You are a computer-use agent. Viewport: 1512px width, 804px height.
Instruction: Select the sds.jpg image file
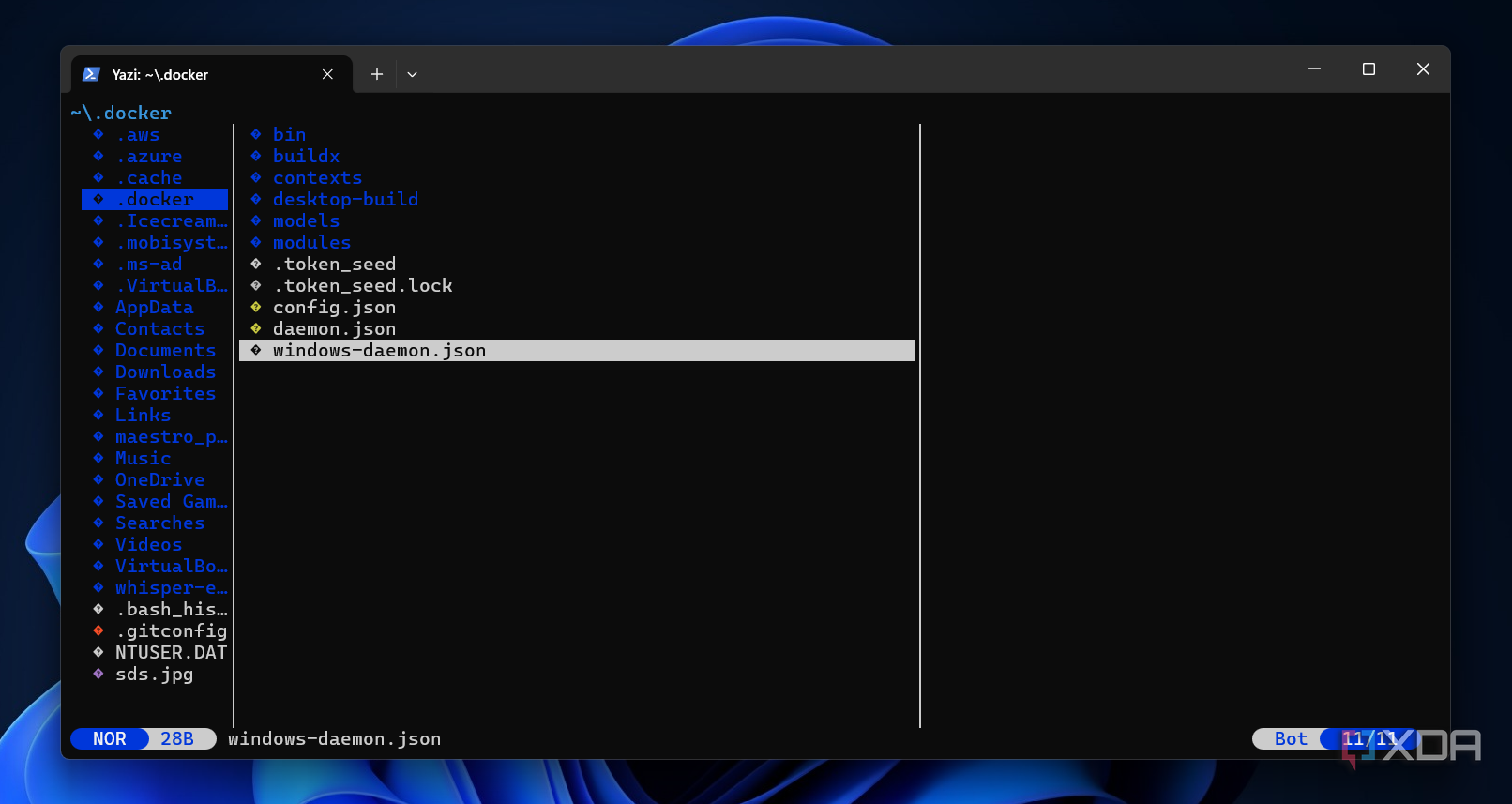[155, 675]
